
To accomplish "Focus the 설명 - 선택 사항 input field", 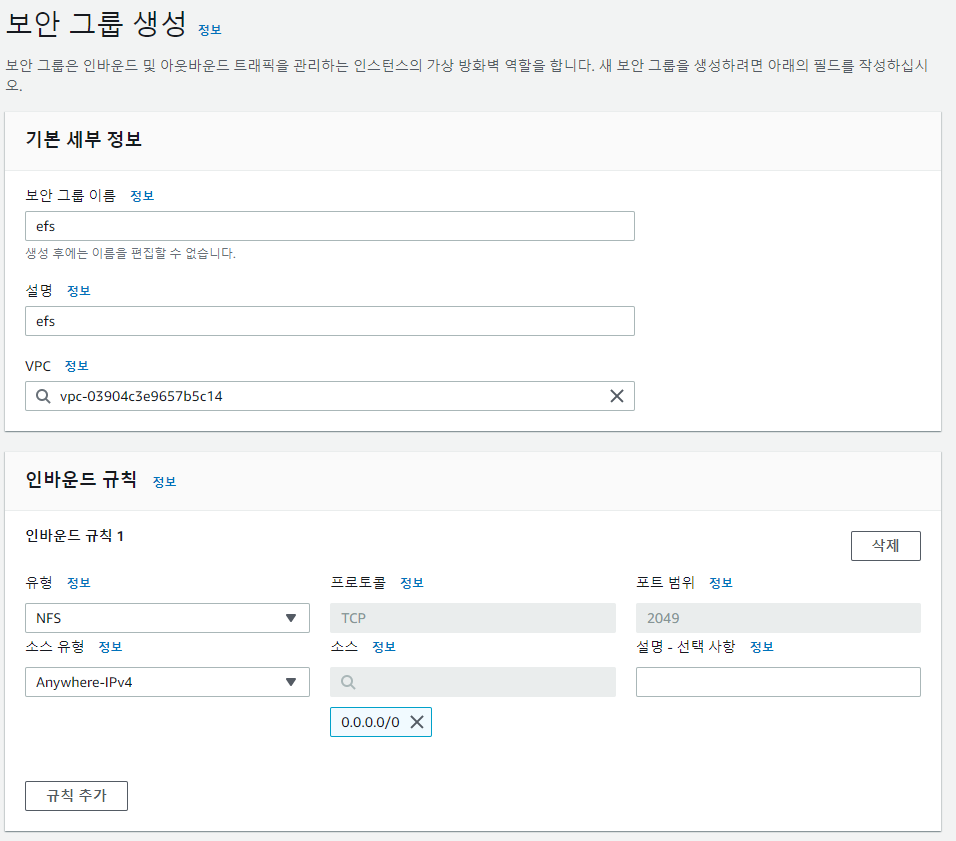I will pos(778,682).
